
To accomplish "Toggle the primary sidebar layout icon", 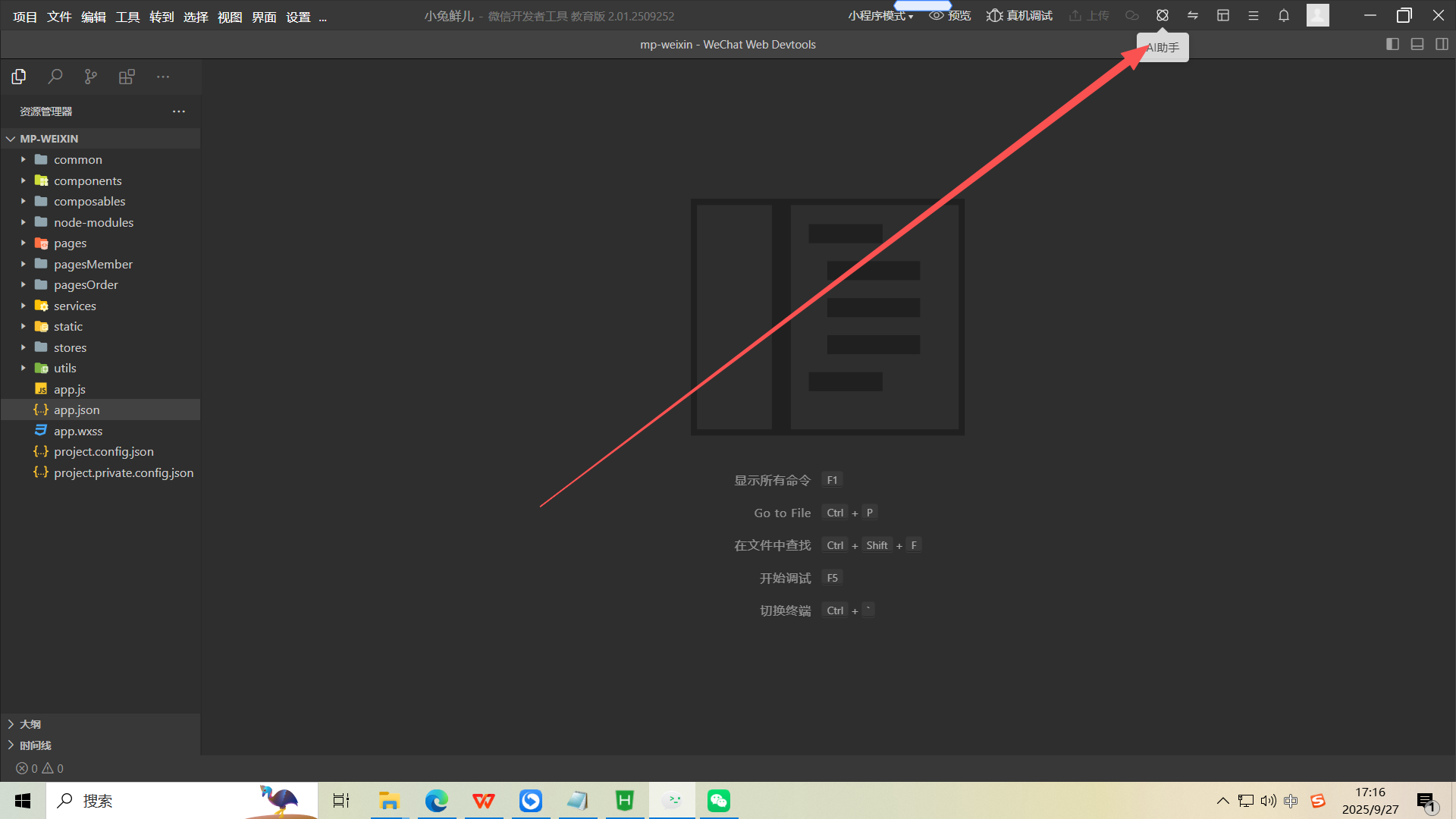I will point(1392,44).
